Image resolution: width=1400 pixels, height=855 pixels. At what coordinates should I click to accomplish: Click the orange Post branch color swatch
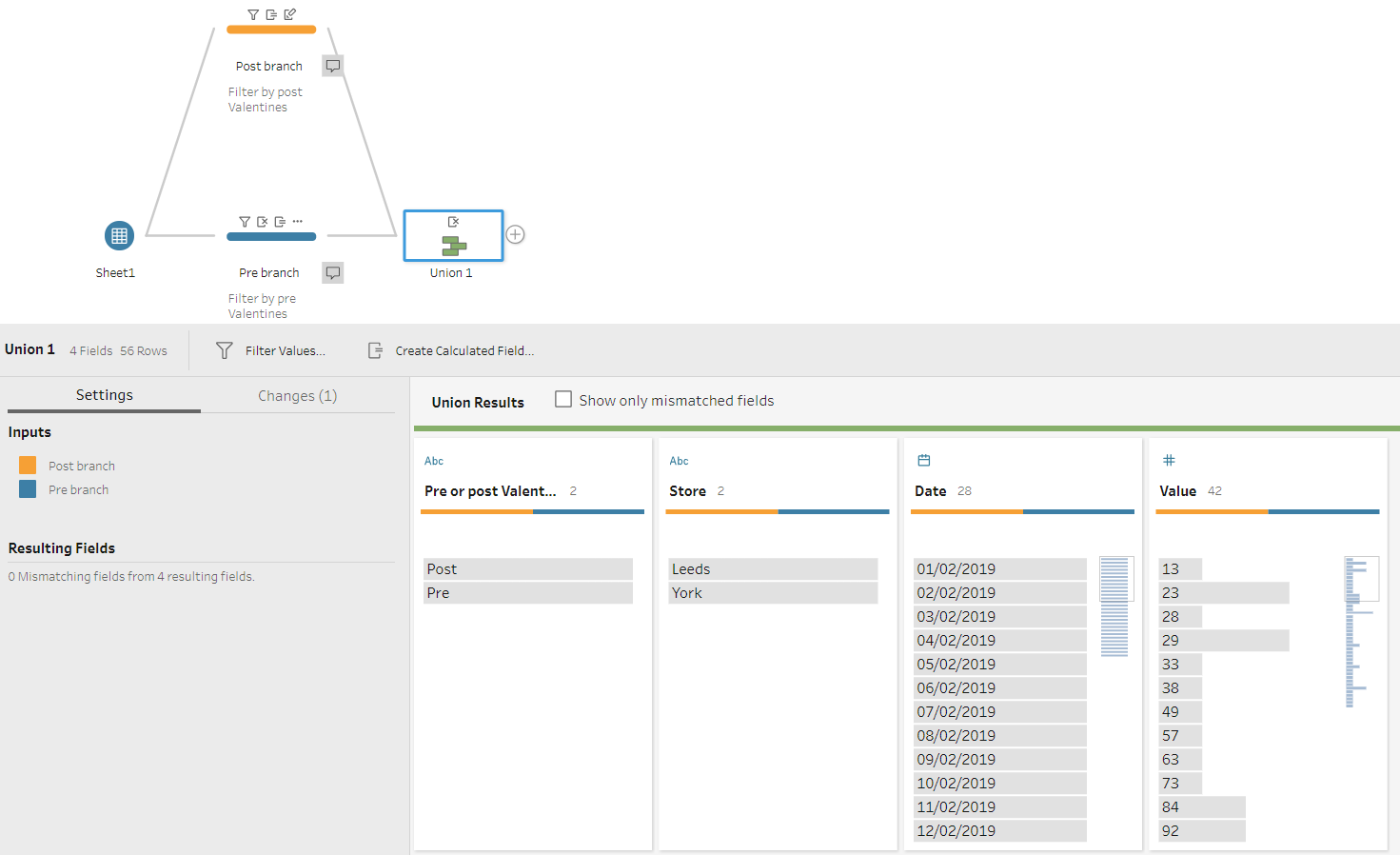28,465
